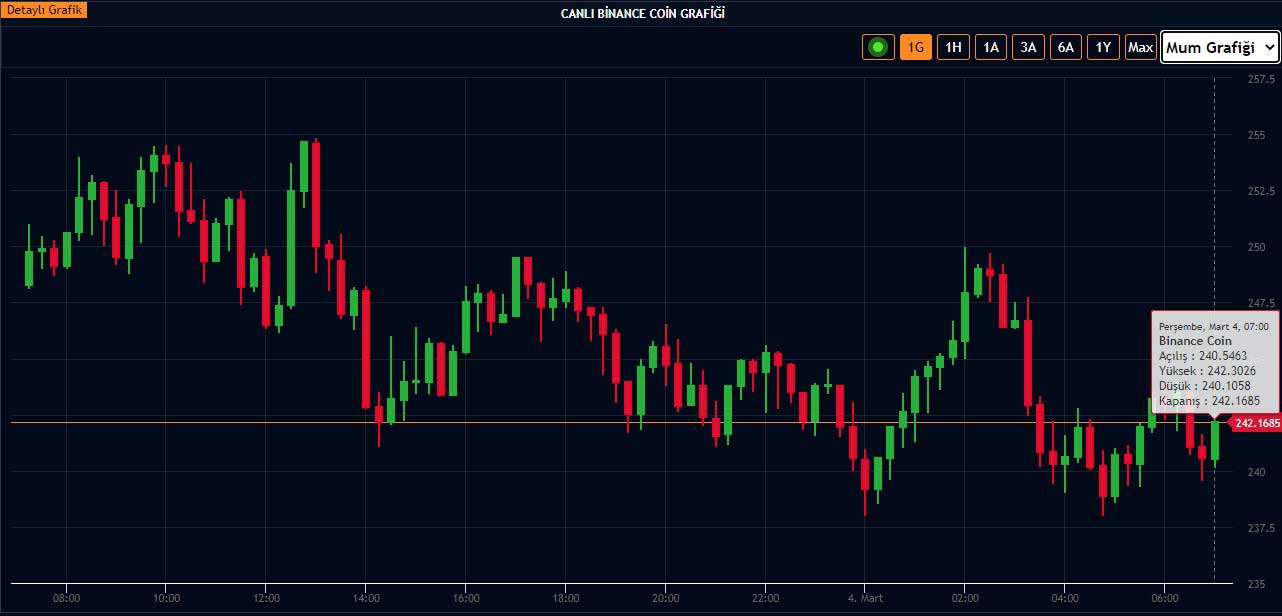Click the 242.1685 current price label

[x=1254, y=423]
